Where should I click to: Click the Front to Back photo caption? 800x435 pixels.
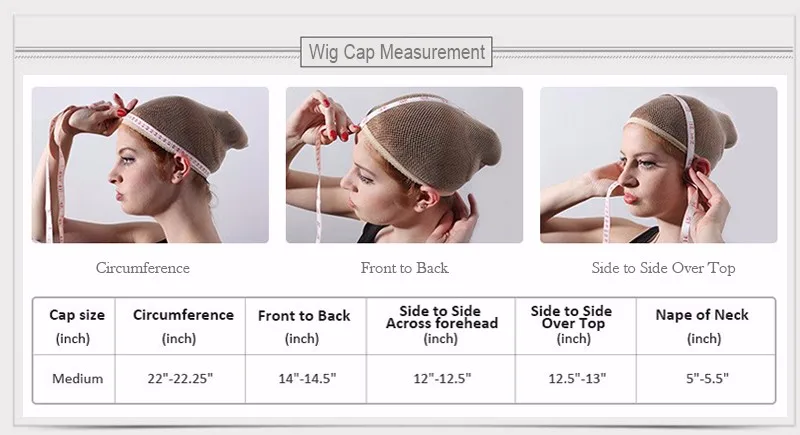[405, 268]
